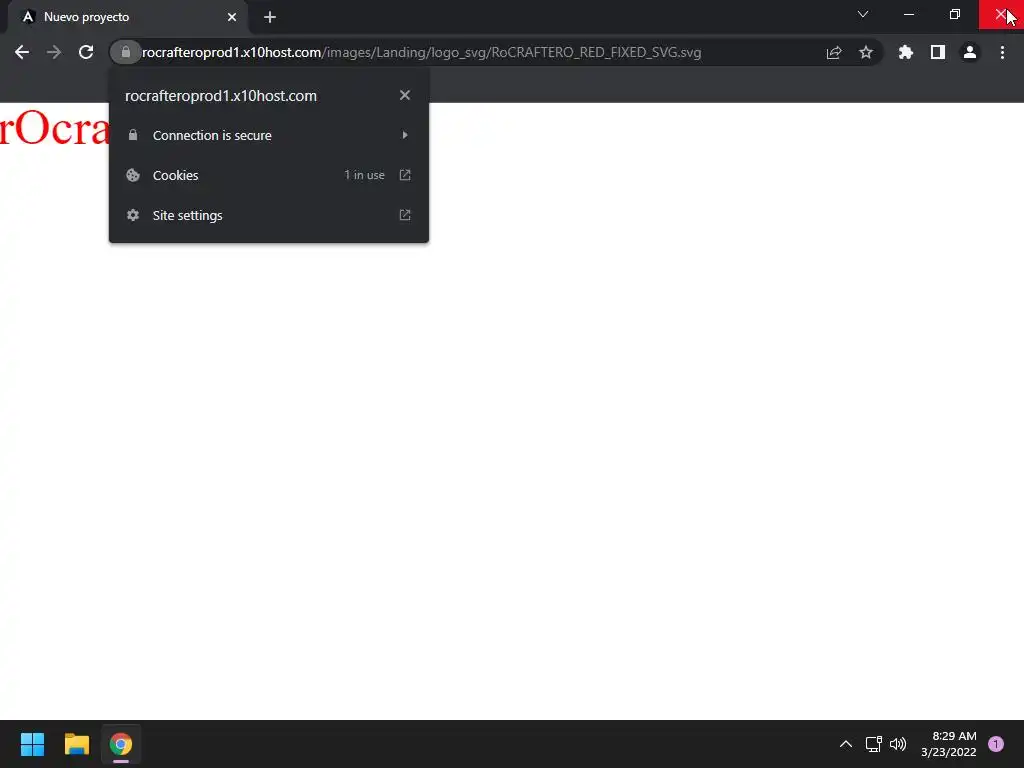This screenshot has height=768, width=1024.
Task: Open the tab search dropdown chevron
Action: click(863, 14)
